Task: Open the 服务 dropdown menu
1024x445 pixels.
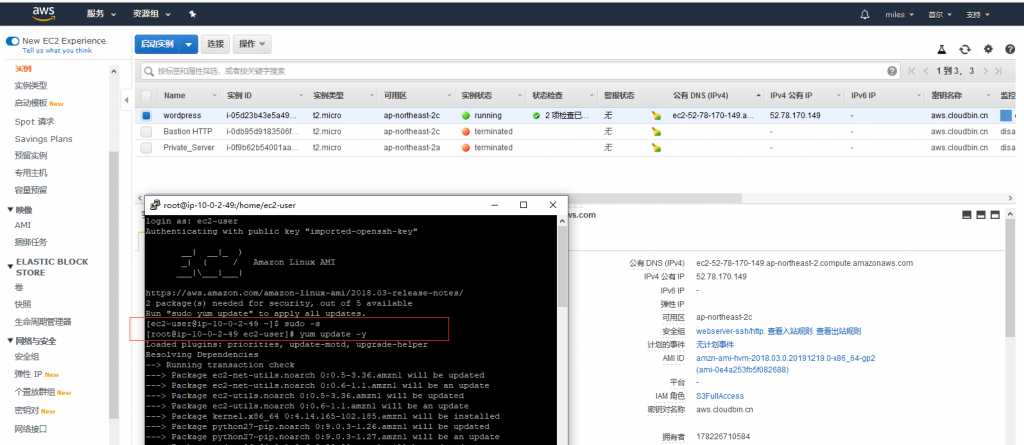Action: pos(101,14)
